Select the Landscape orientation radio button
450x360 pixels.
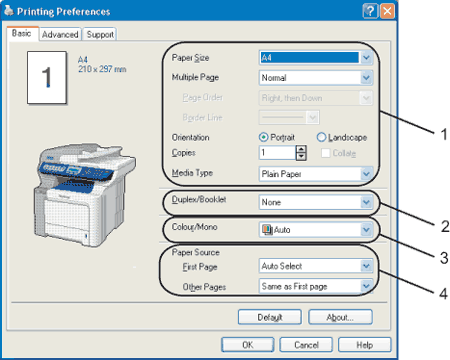321,137
